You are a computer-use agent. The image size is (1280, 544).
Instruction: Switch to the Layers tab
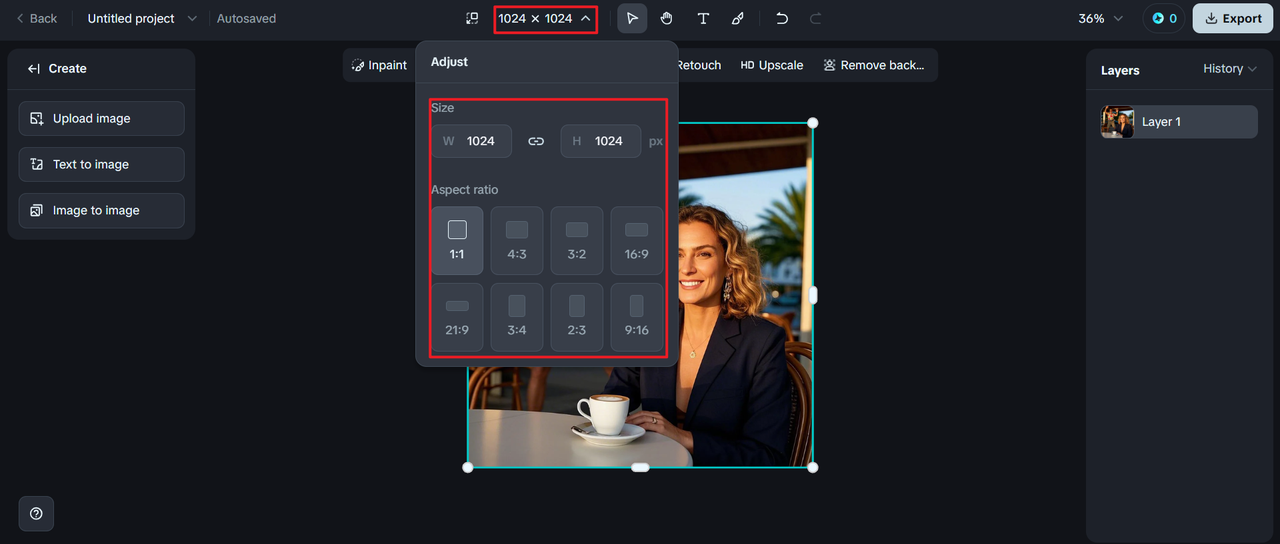click(1120, 70)
